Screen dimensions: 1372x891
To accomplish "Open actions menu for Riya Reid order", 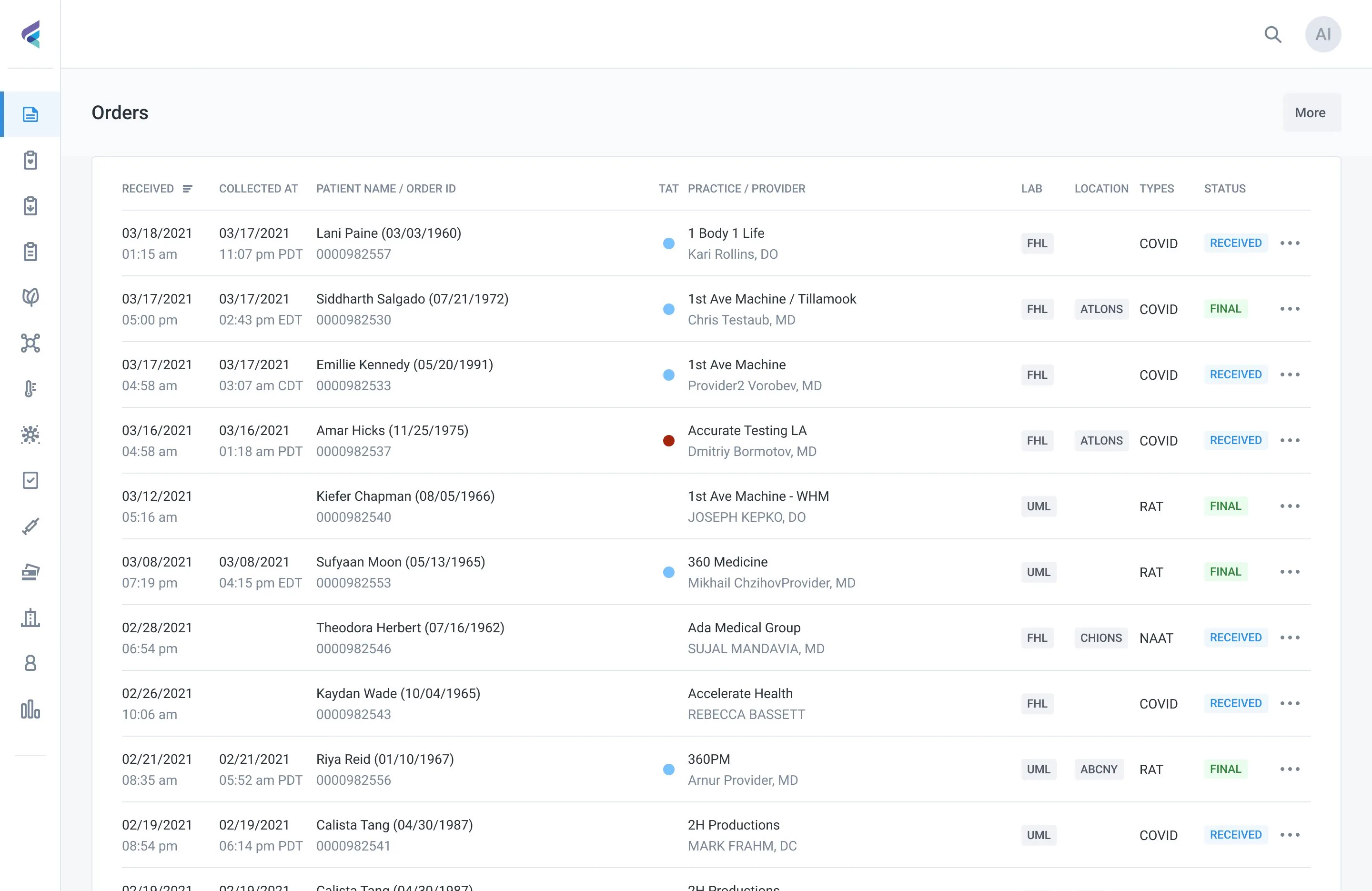I will pyautogui.click(x=1290, y=769).
